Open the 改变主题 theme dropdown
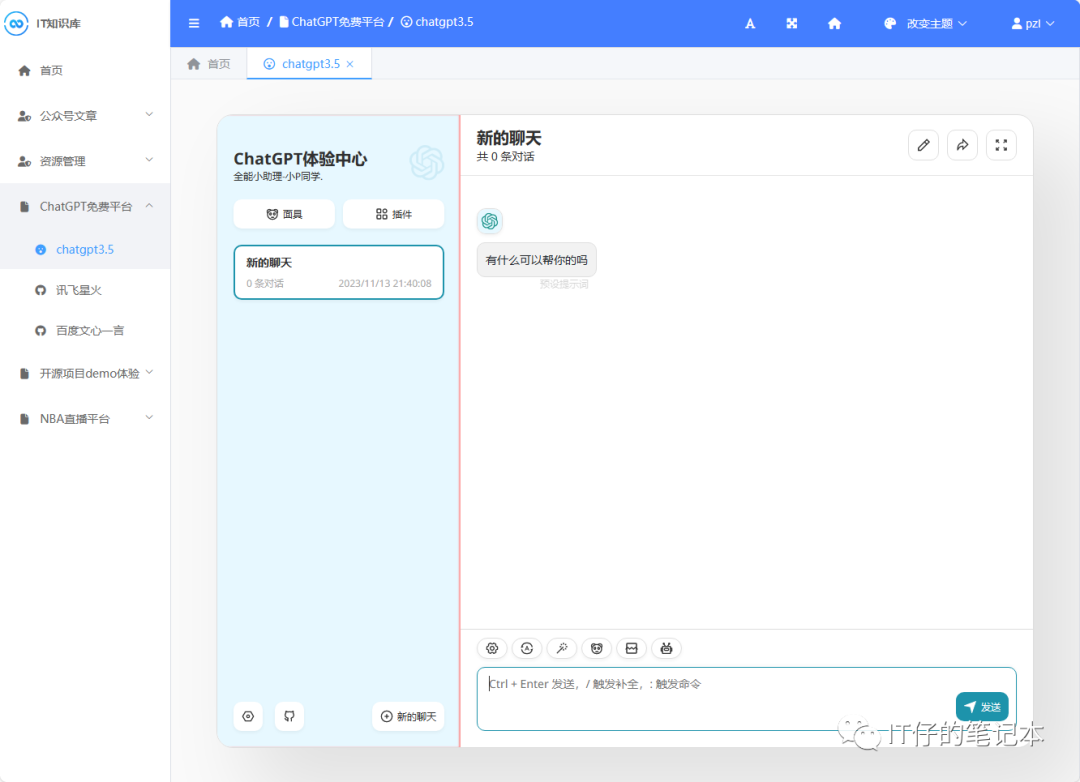This screenshot has width=1080, height=782. click(925, 23)
